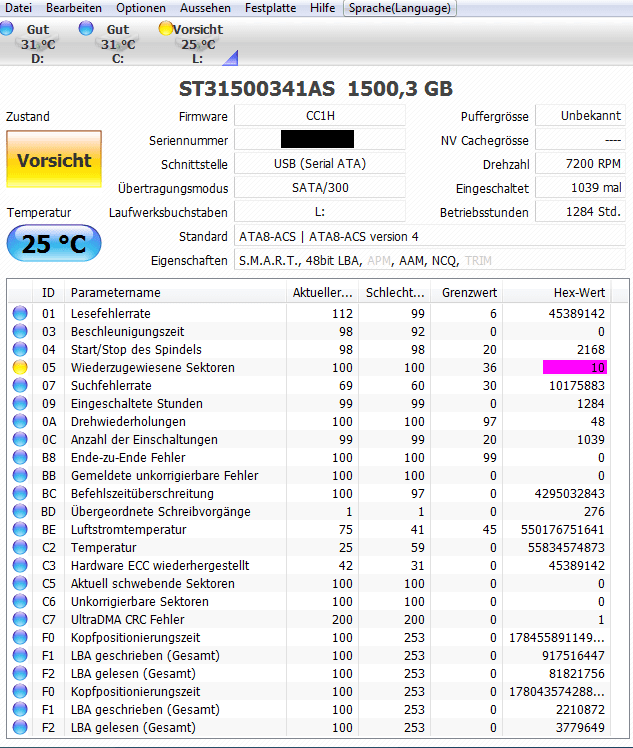Image resolution: width=633 pixels, height=748 pixels.
Task: Click the Schnittstelle USB (Serial ATA) field
Action: click(x=320, y=164)
